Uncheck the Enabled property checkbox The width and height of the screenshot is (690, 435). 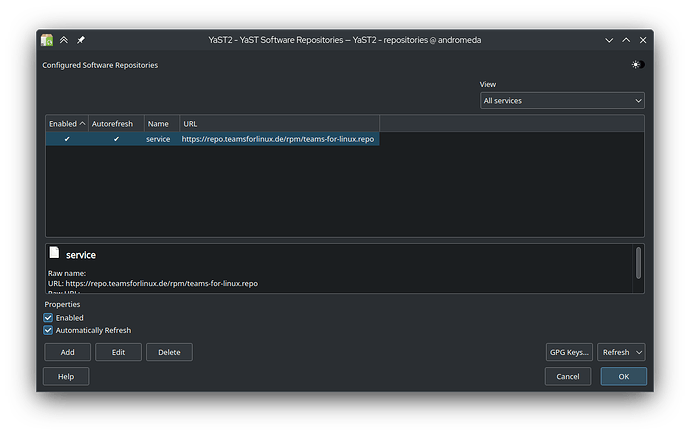coord(49,318)
